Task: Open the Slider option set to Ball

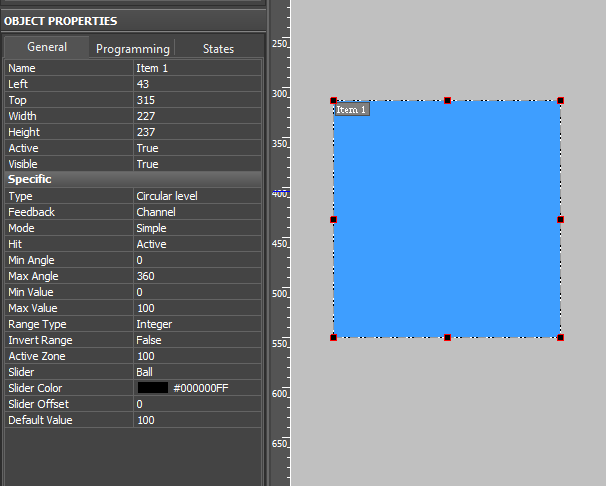Action: (x=196, y=372)
